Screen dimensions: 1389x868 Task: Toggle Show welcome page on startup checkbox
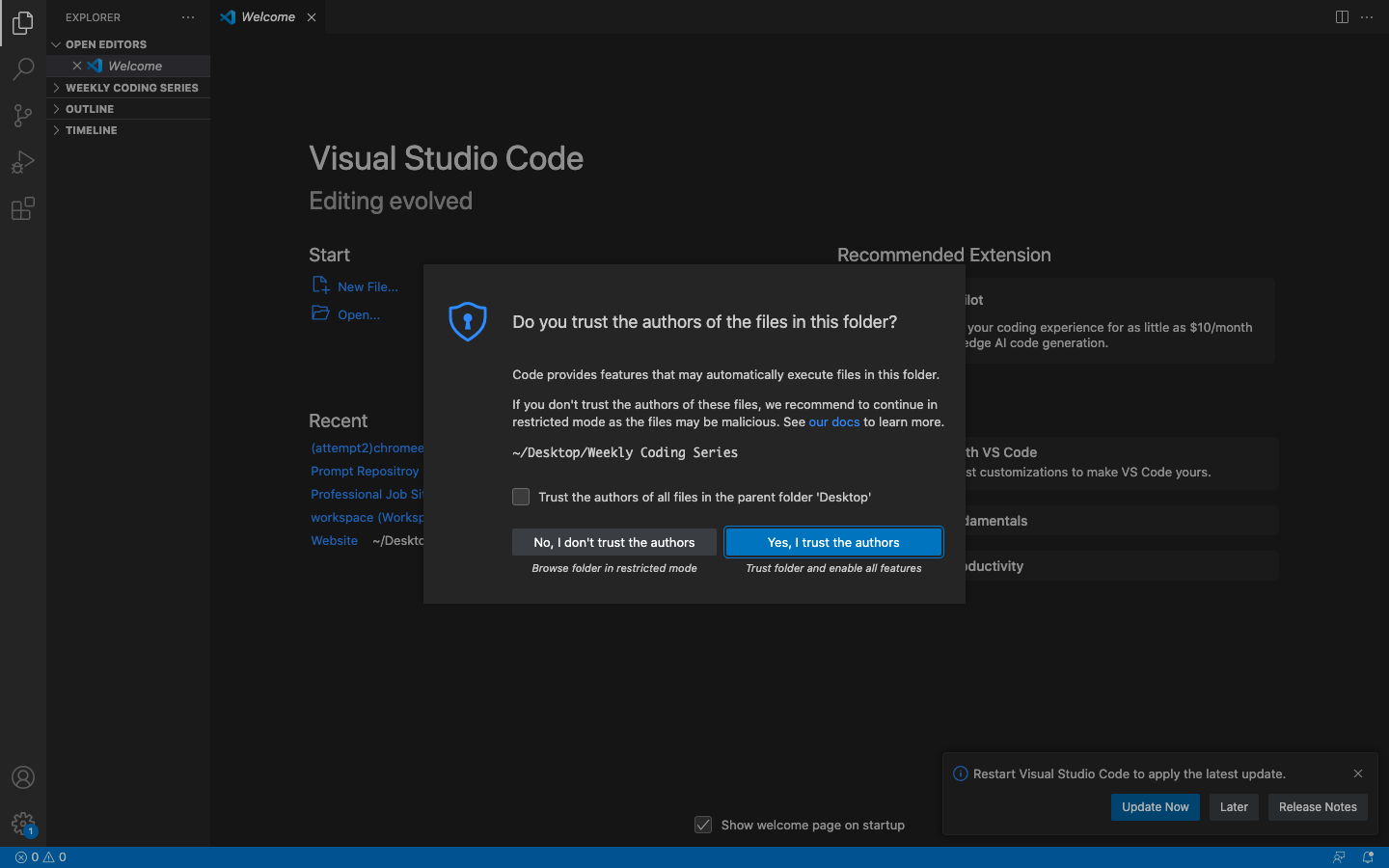(x=703, y=825)
